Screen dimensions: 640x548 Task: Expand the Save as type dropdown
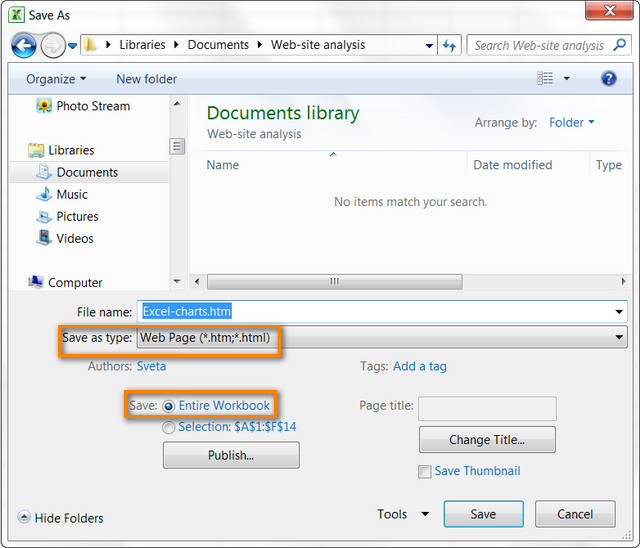point(620,338)
